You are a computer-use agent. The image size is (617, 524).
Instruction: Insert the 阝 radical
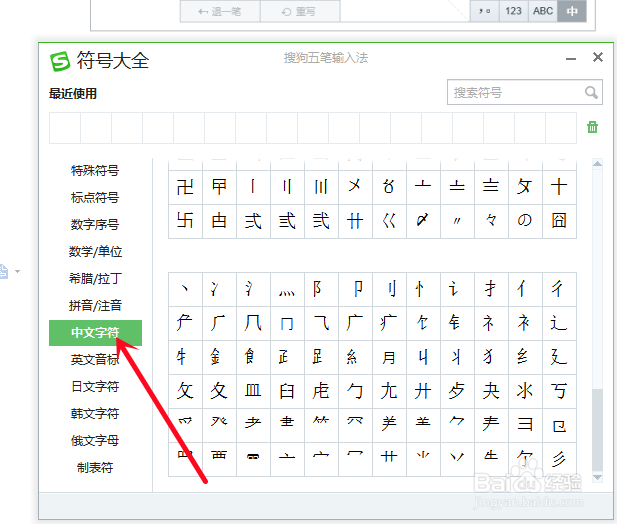(321, 289)
